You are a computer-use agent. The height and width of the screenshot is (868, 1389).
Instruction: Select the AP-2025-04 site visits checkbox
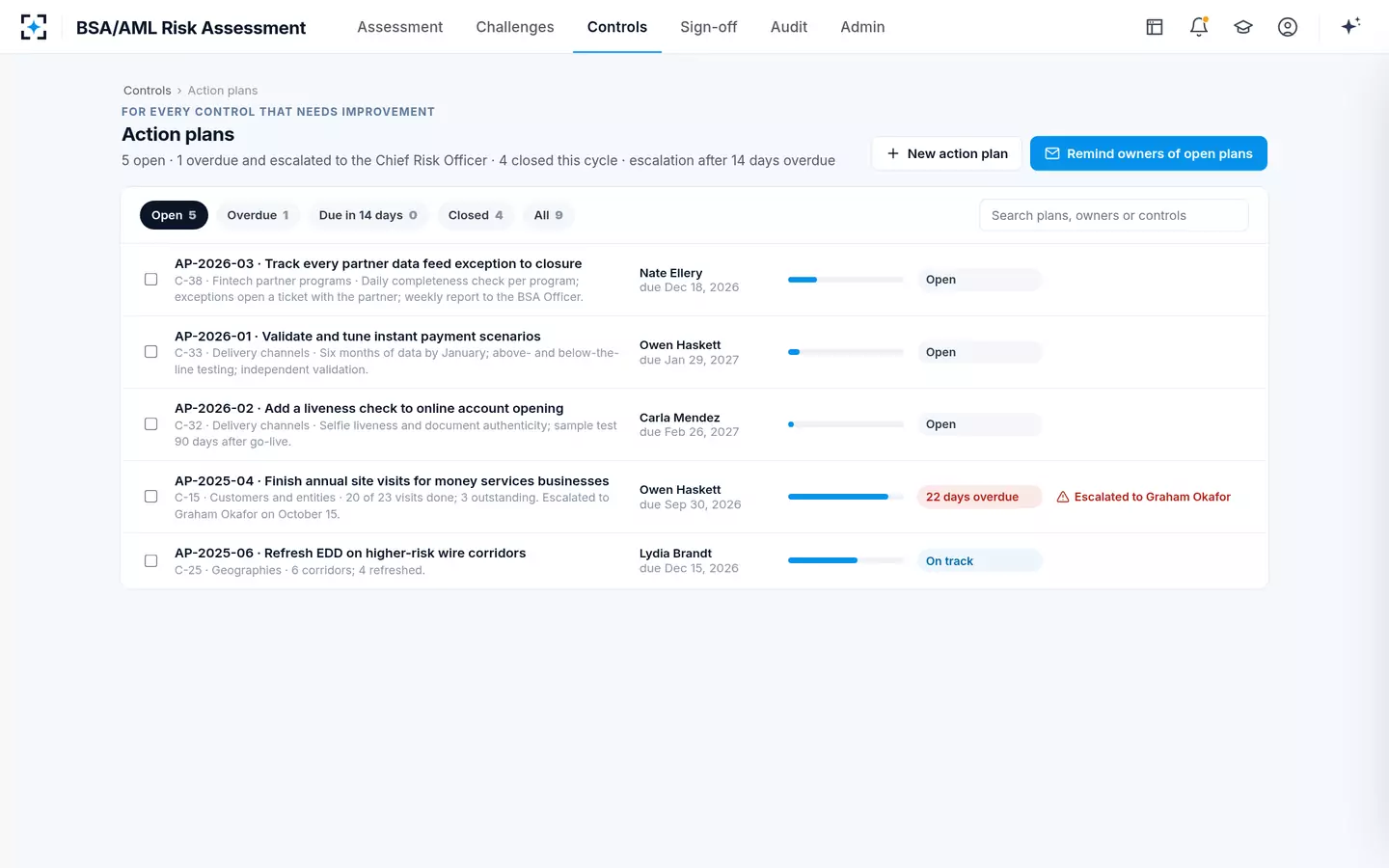point(151,497)
